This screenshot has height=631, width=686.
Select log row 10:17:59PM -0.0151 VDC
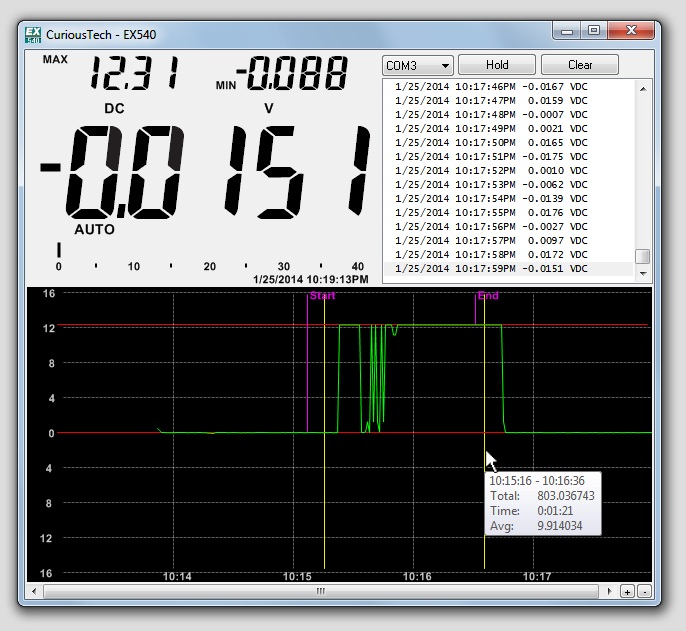[508, 269]
